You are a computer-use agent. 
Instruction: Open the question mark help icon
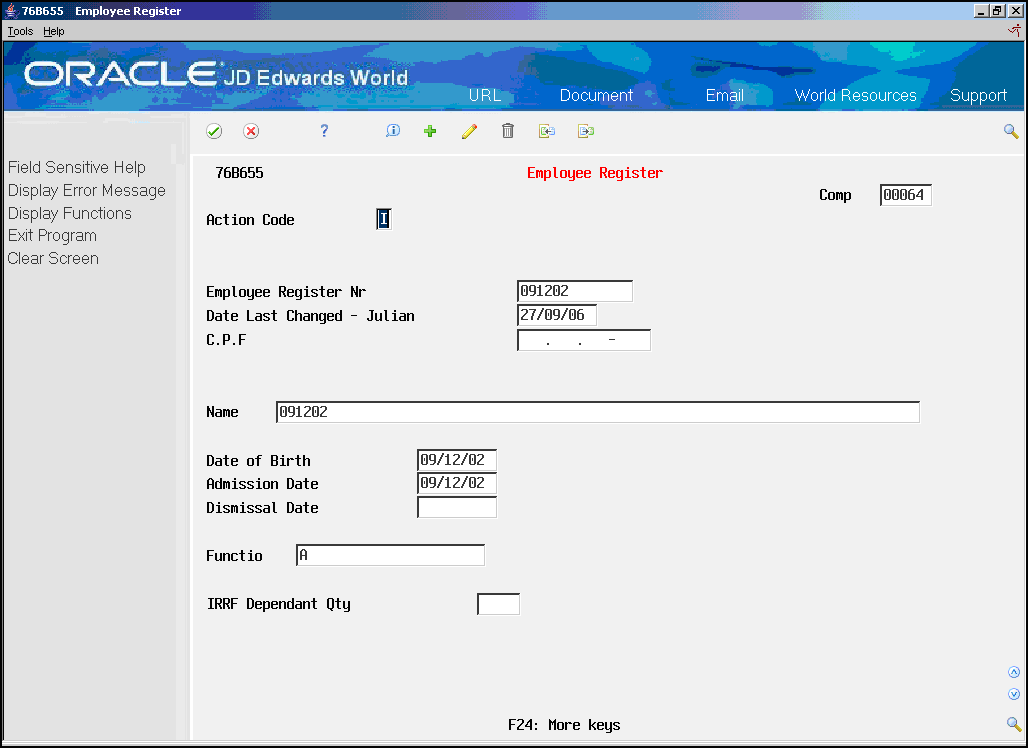click(x=324, y=131)
